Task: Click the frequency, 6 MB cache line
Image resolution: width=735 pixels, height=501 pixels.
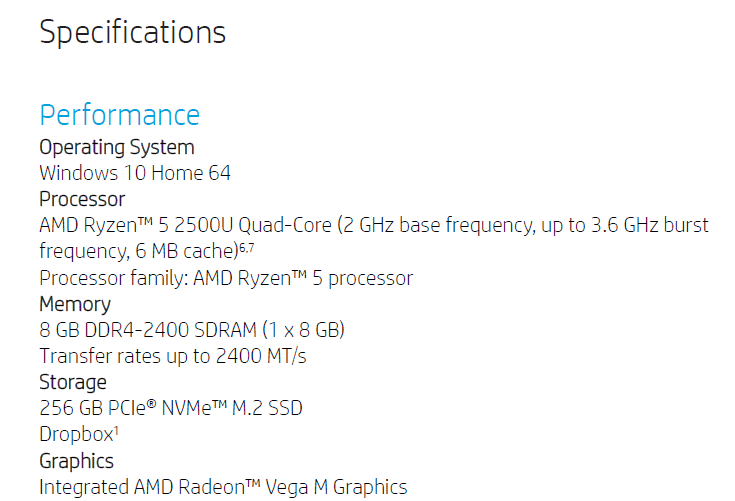Action: click(147, 251)
